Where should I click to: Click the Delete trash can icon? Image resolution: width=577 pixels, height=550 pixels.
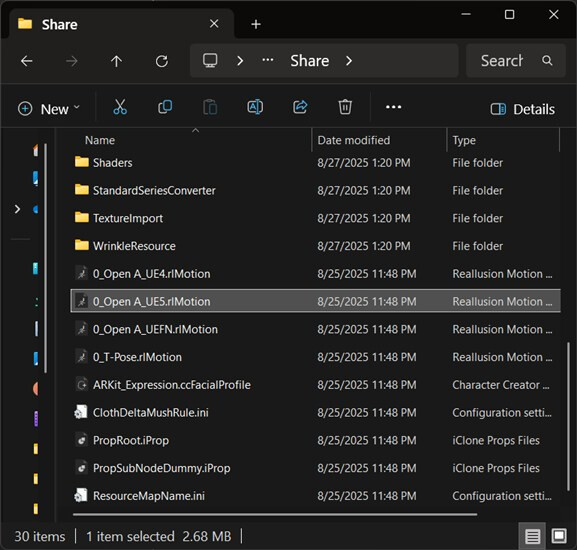[x=345, y=107]
